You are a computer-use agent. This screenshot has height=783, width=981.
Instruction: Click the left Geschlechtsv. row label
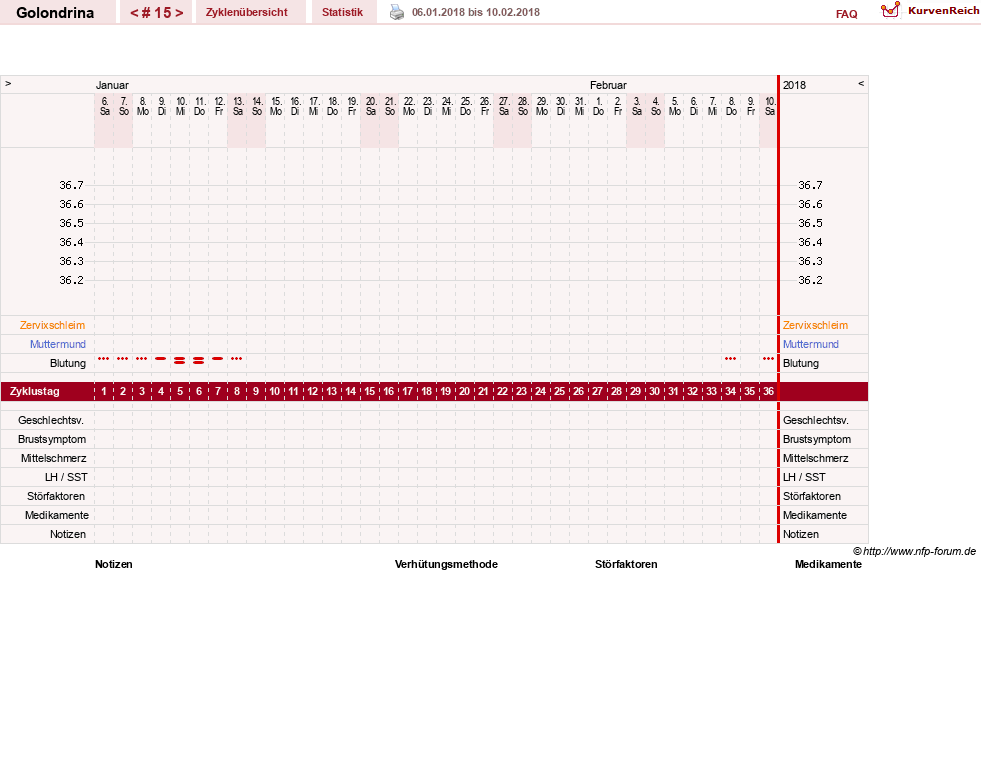[x=51, y=420]
